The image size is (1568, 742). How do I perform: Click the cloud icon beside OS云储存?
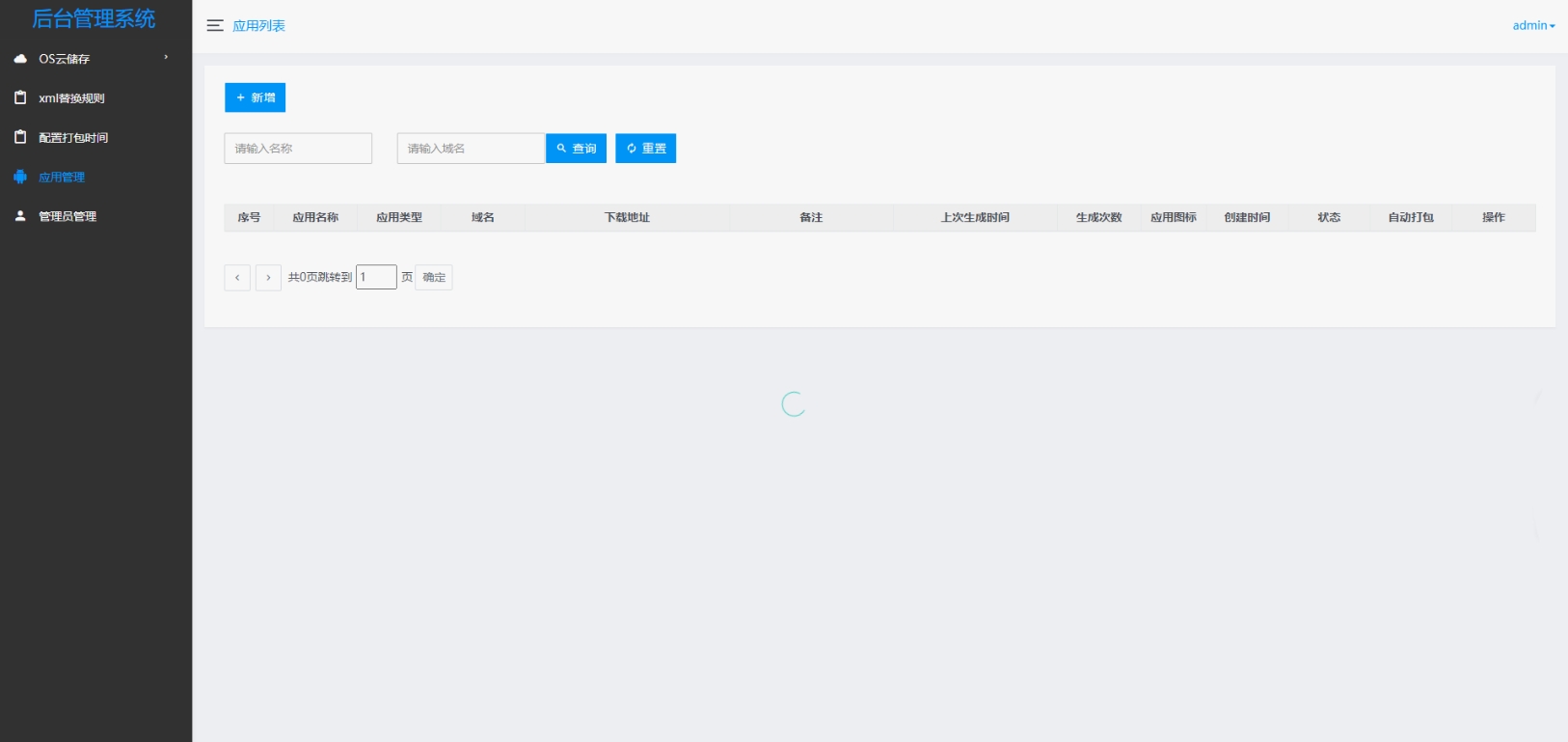20,59
